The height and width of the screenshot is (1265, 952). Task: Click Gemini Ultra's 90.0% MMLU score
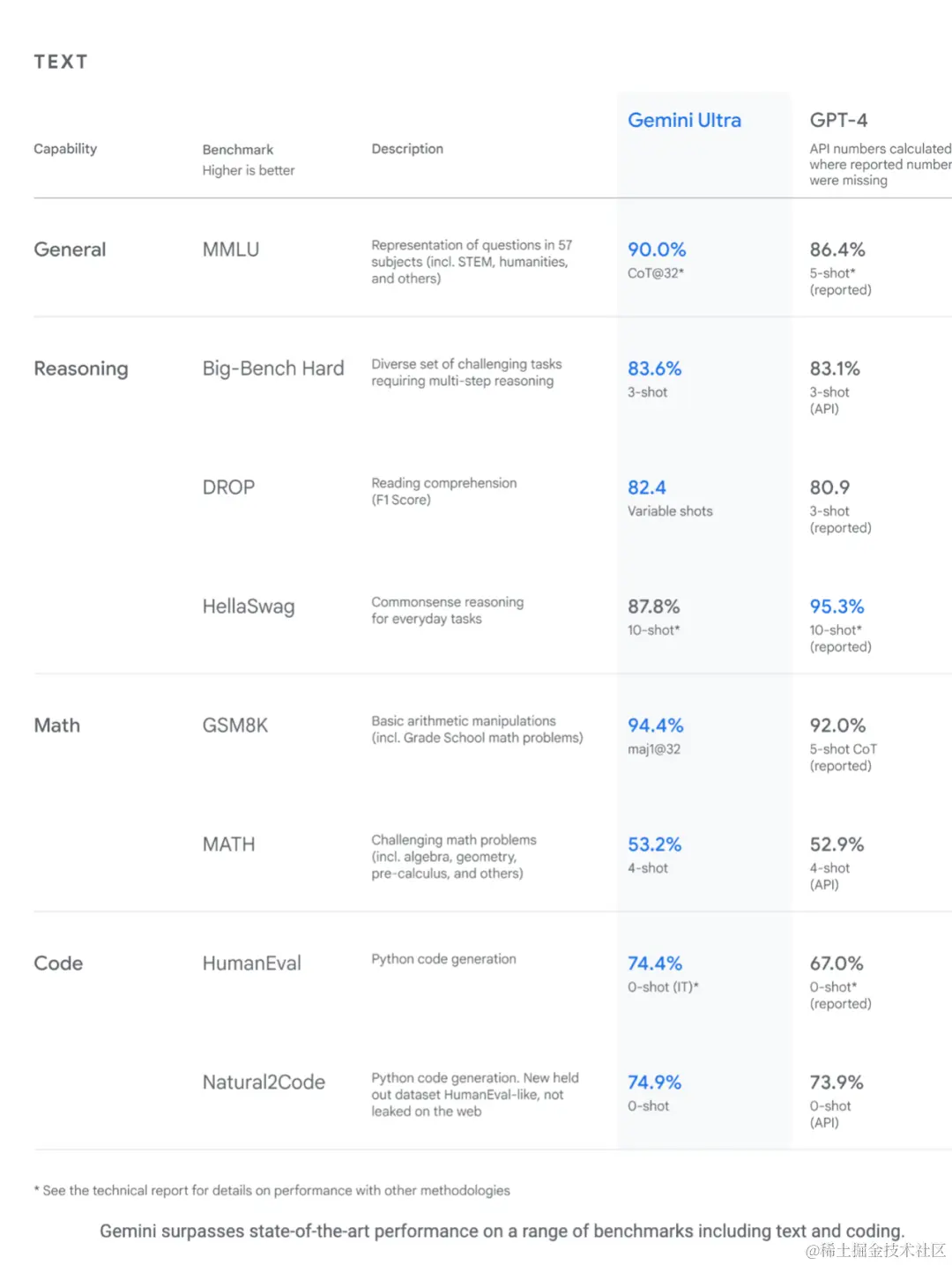pos(657,249)
